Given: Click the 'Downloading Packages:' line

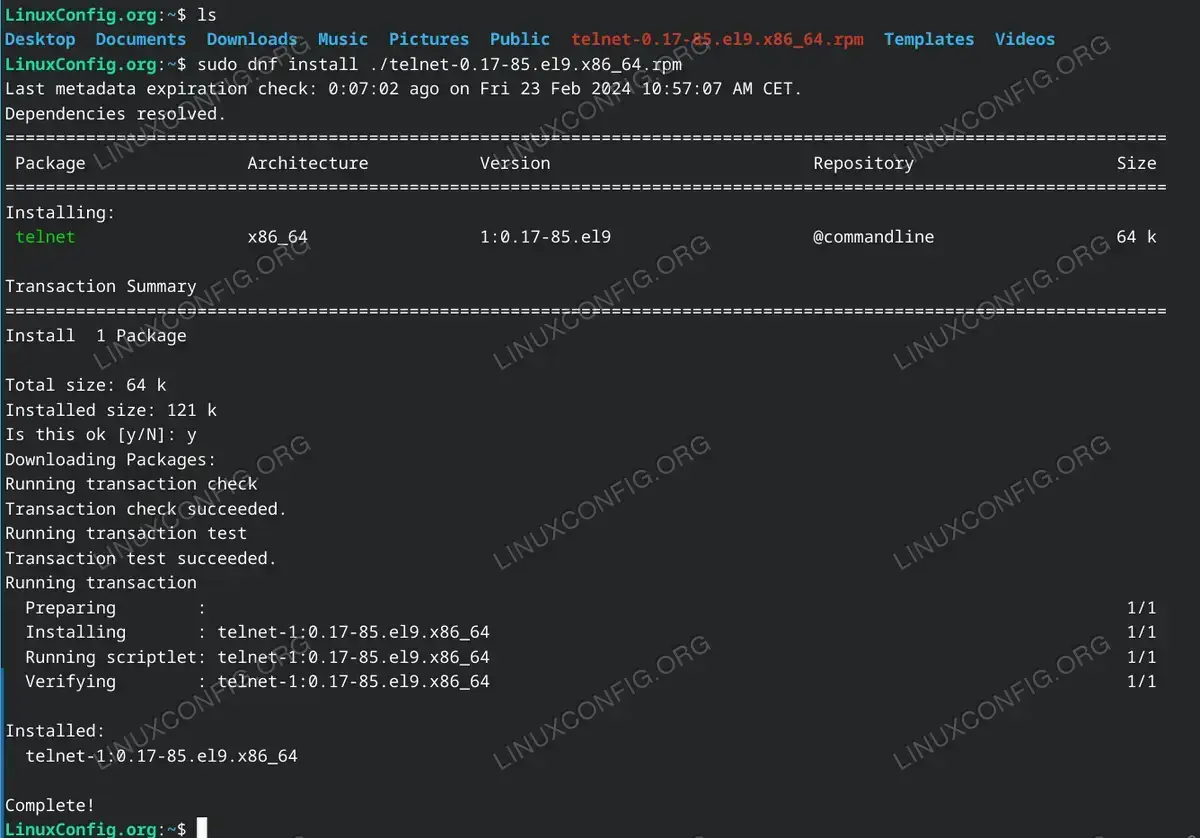Looking at the screenshot, I should point(111,459).
